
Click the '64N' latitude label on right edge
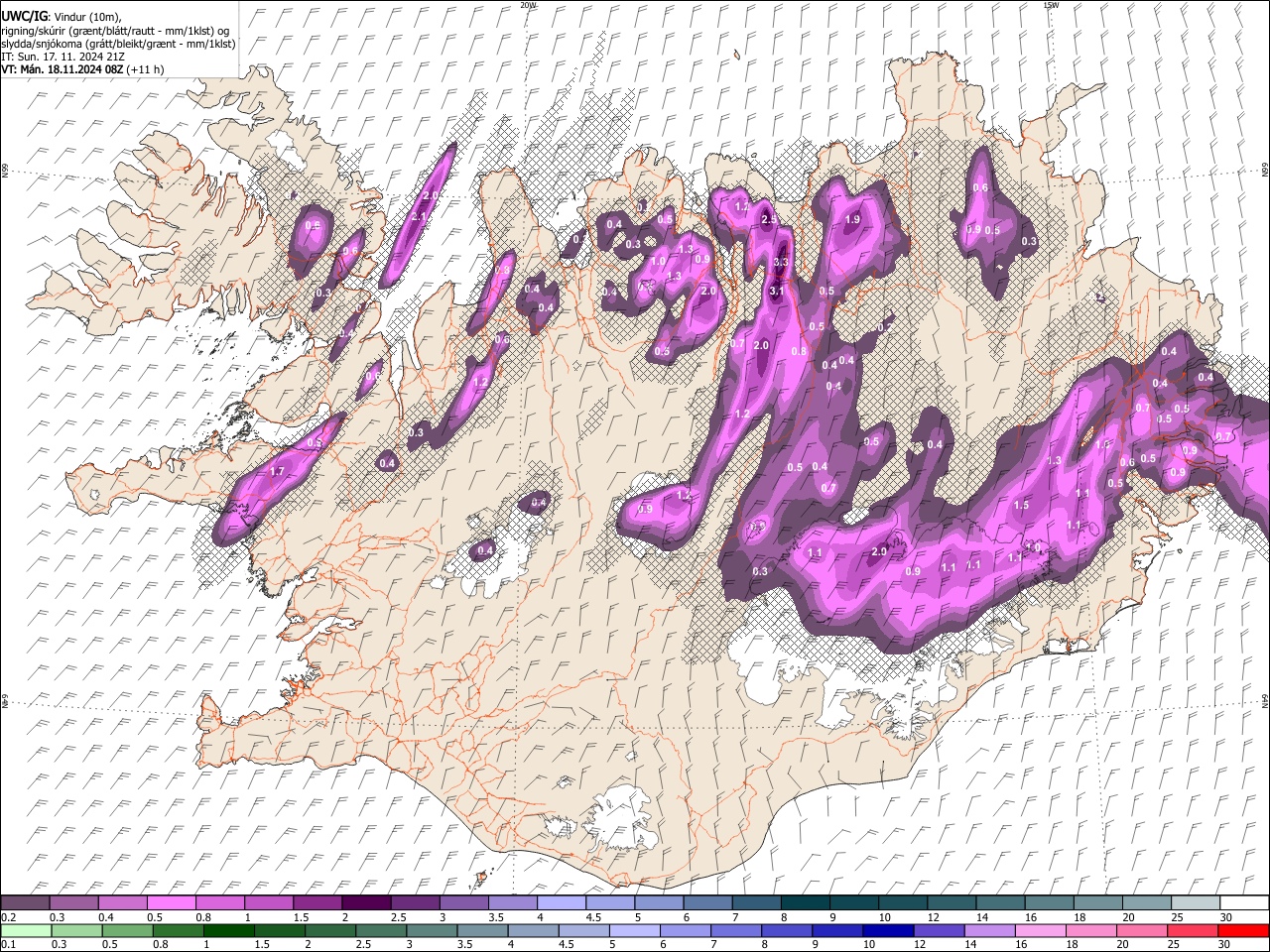tap(1265, 700)
